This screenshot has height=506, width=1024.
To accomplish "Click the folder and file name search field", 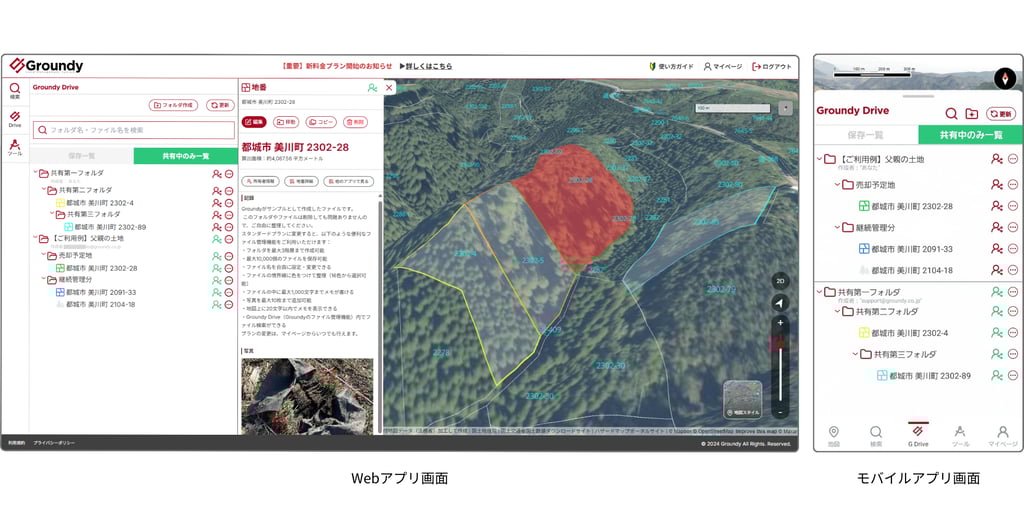I will [134, 130].
